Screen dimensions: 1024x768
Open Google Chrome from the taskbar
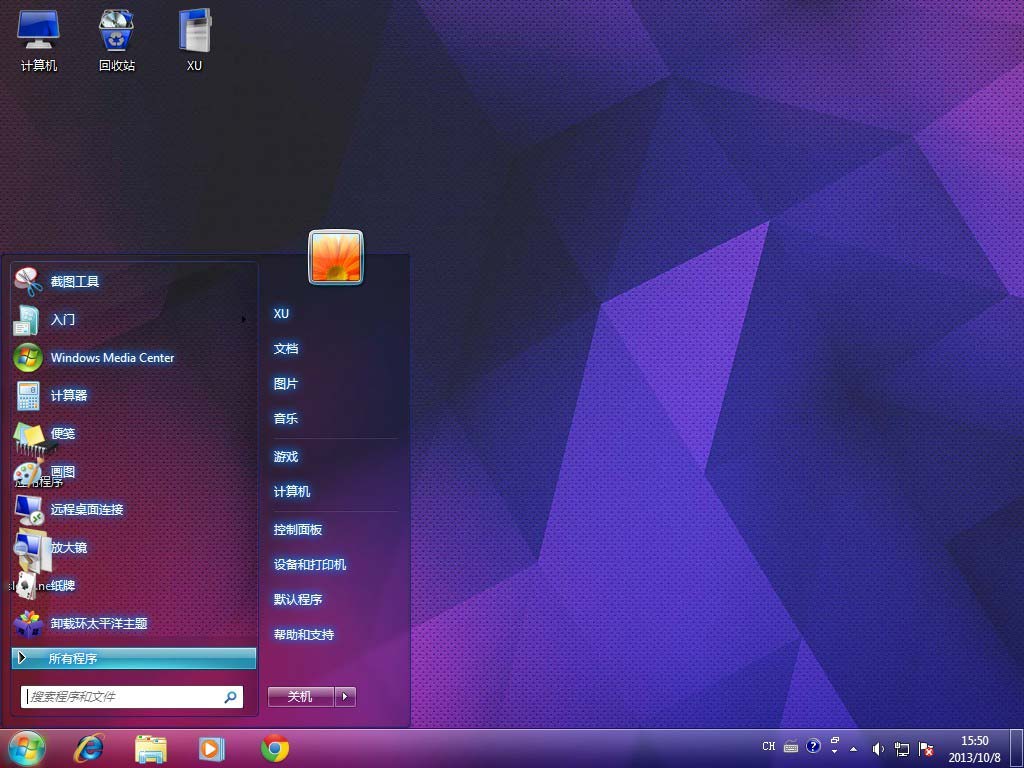275,747
